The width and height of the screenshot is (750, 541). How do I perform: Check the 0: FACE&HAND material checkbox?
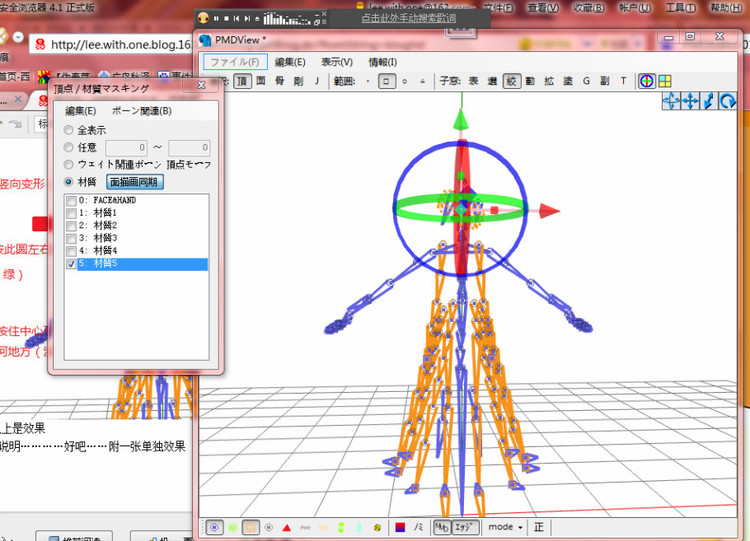pos(71,200)
